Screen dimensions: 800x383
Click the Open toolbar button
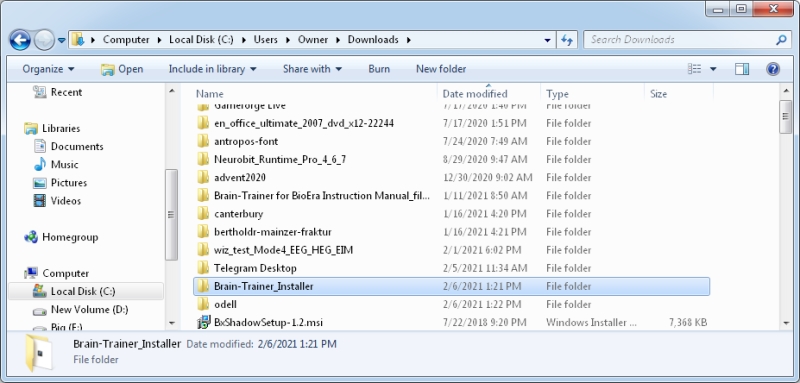pyautogui.click(x=122, y=69)
